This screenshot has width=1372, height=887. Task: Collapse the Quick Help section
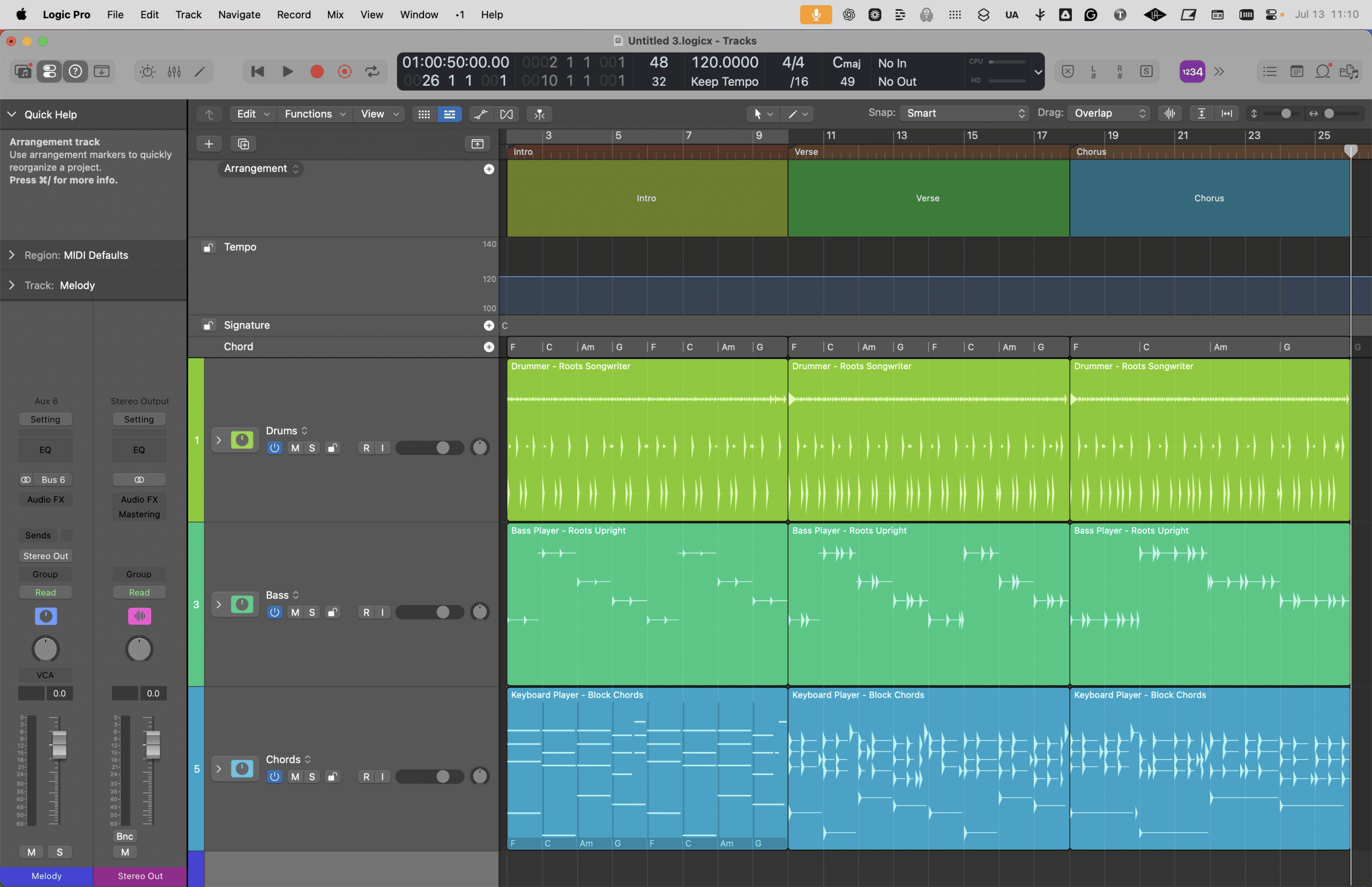[x=11, y=114]
